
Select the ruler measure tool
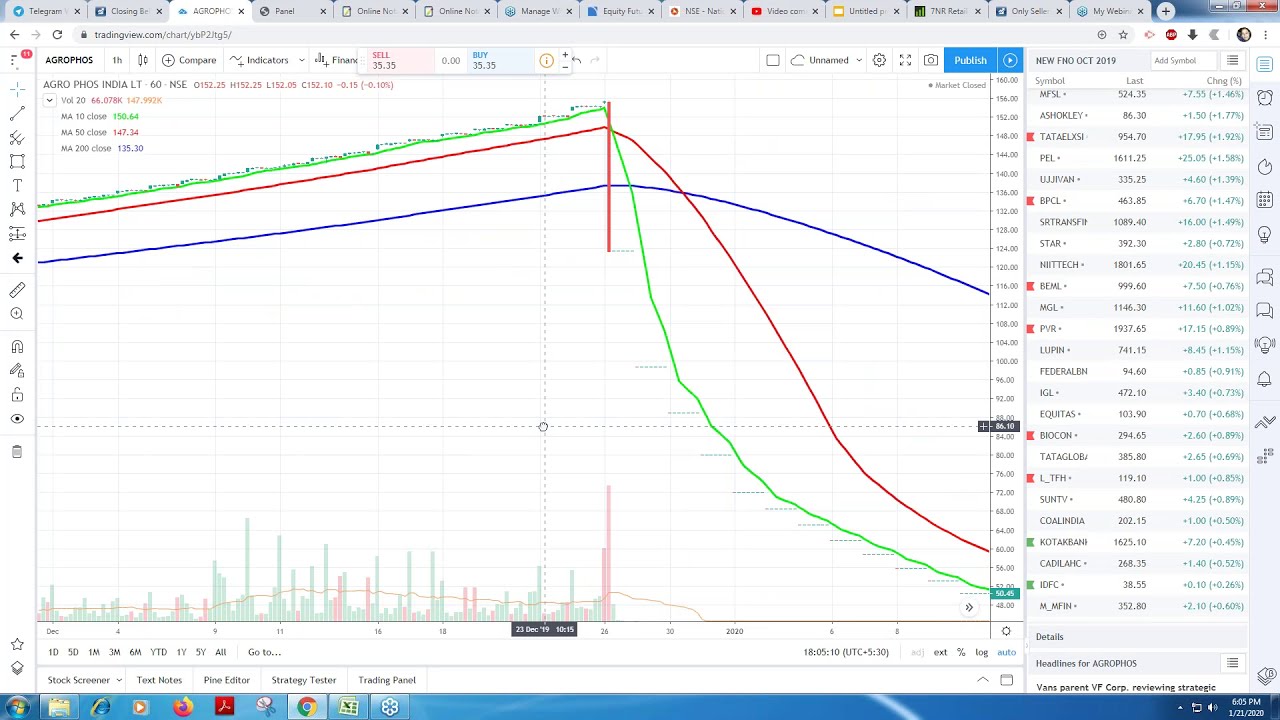(x=17, y=290)
